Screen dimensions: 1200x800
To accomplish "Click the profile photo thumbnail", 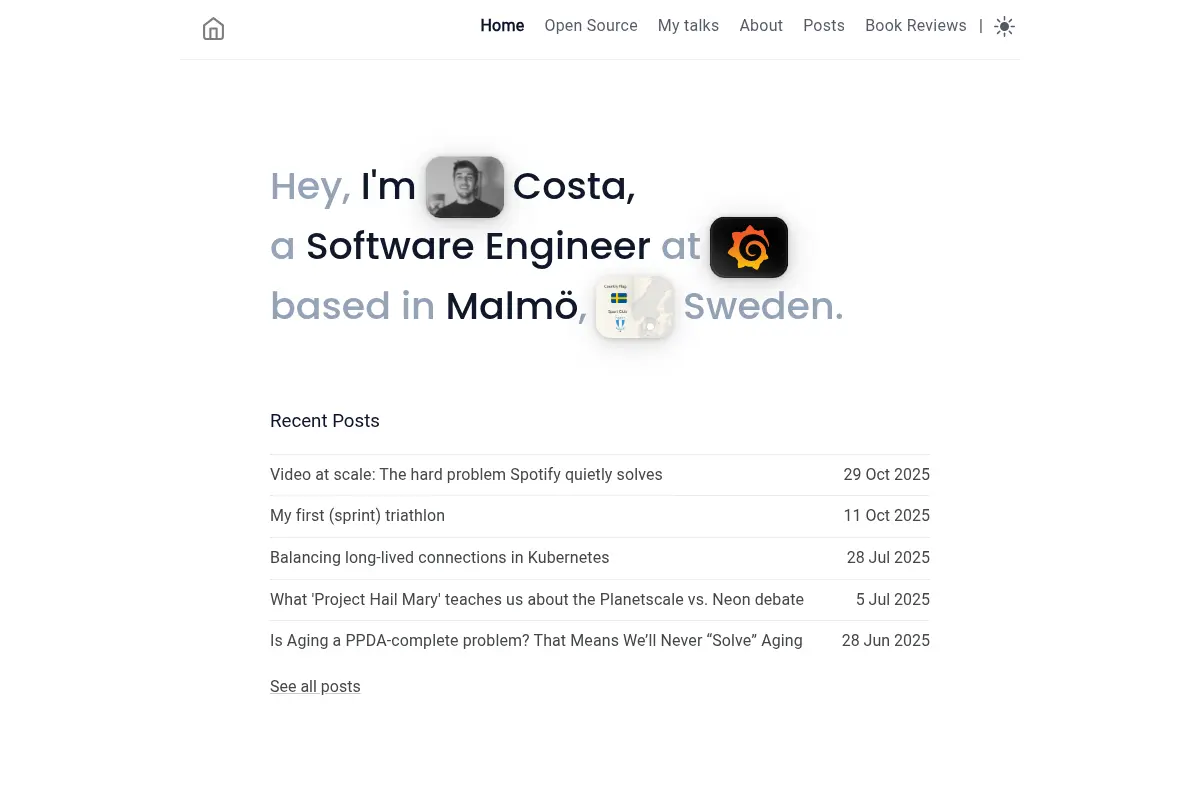I will click(x=465, y=187).
